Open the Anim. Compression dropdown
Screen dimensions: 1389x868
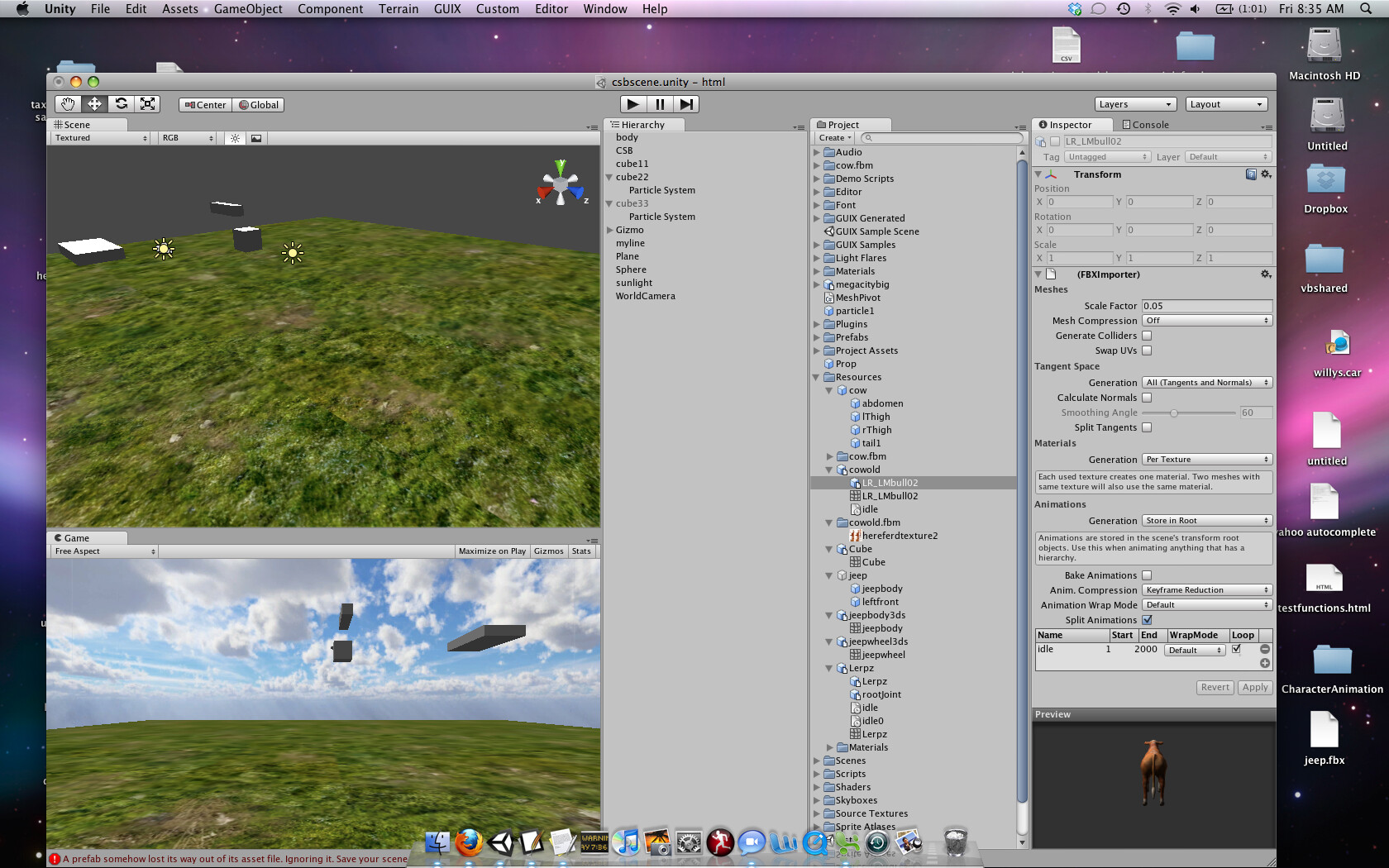click(x=1207, y=589)
